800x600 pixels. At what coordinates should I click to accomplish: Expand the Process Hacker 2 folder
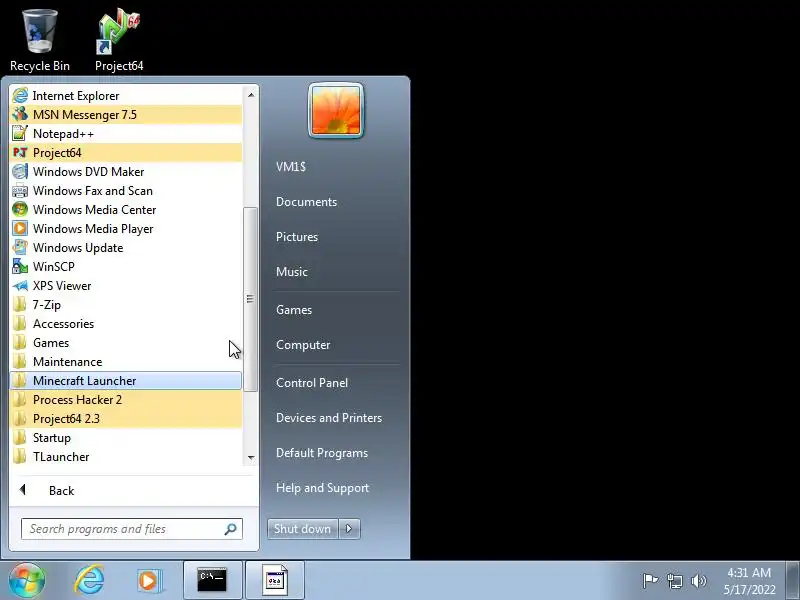[x=126, y=399]
